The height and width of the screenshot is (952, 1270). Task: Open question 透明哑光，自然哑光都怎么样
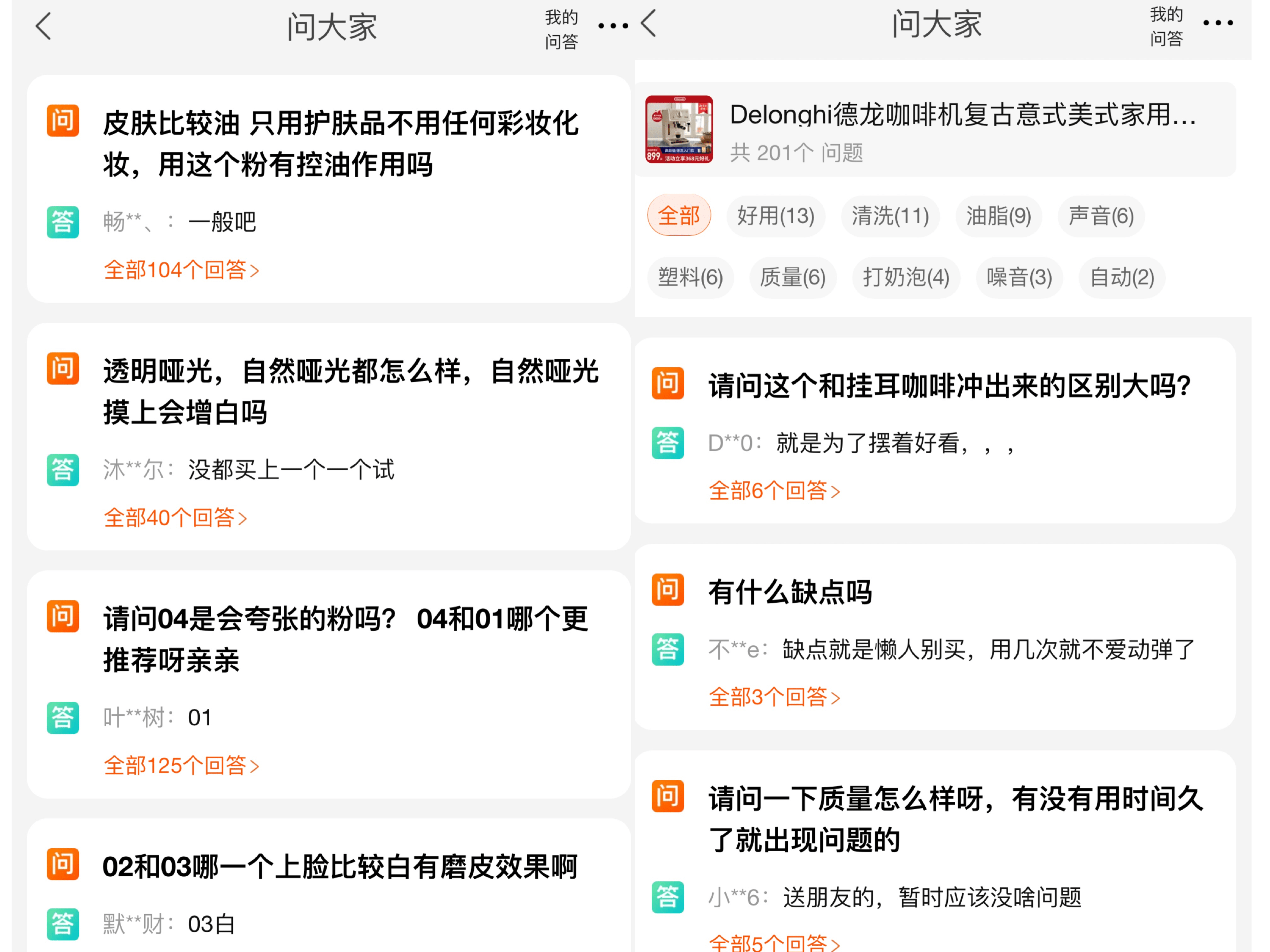(351, 392)
